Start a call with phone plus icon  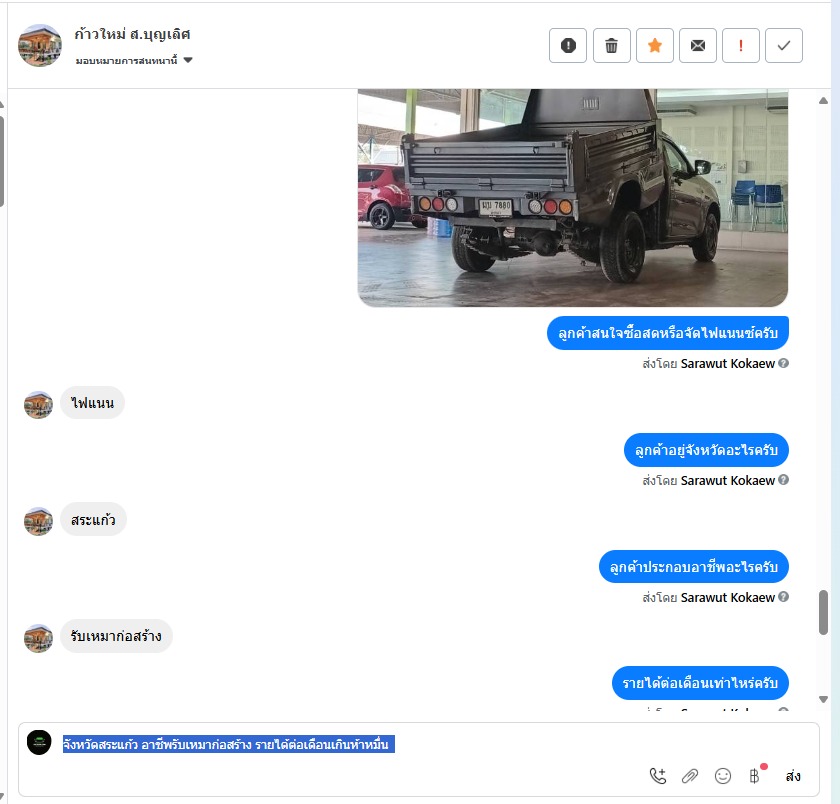pyautogui.click(x=657, y=776)
